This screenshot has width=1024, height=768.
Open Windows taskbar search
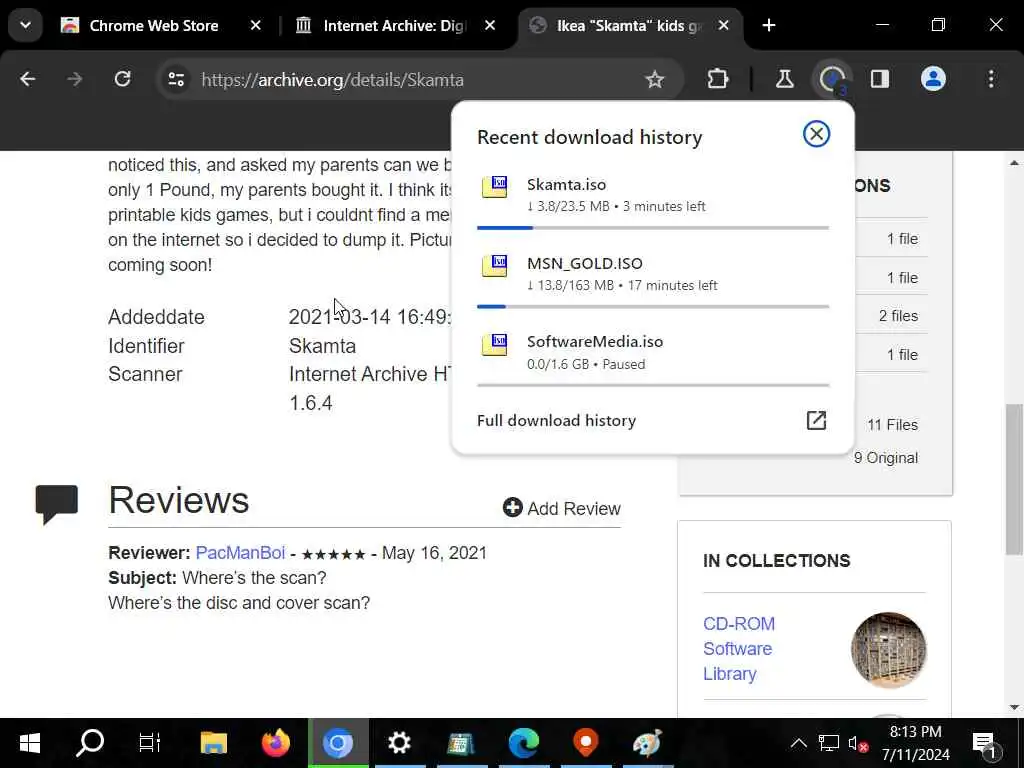(90, 743)
